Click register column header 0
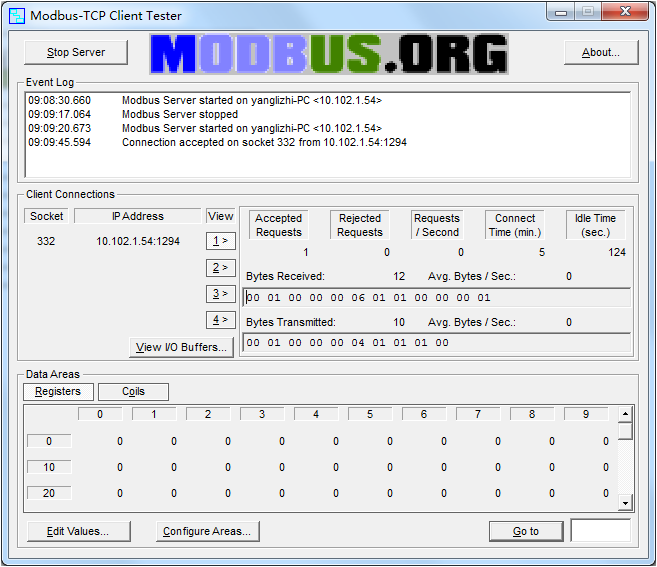657x567 pixels. tap(100, 414)
